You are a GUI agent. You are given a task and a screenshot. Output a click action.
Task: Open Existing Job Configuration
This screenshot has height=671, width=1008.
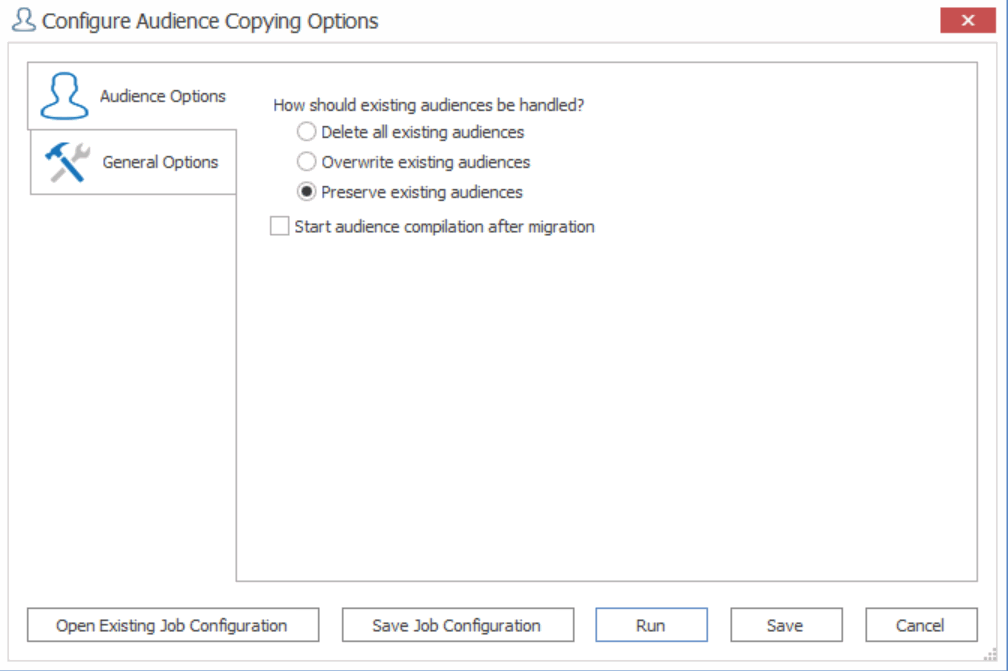pyautogui.click(x=172, y=624)
